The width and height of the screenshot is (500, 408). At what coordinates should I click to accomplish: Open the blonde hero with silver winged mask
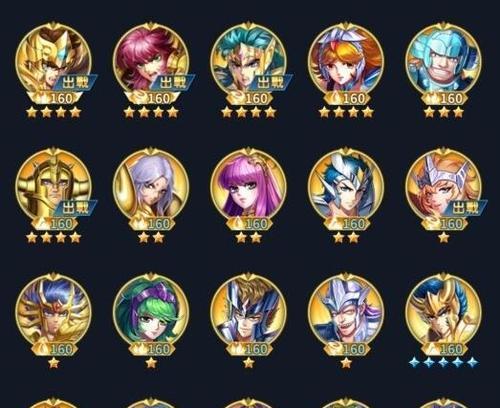[x=443, y=186]
